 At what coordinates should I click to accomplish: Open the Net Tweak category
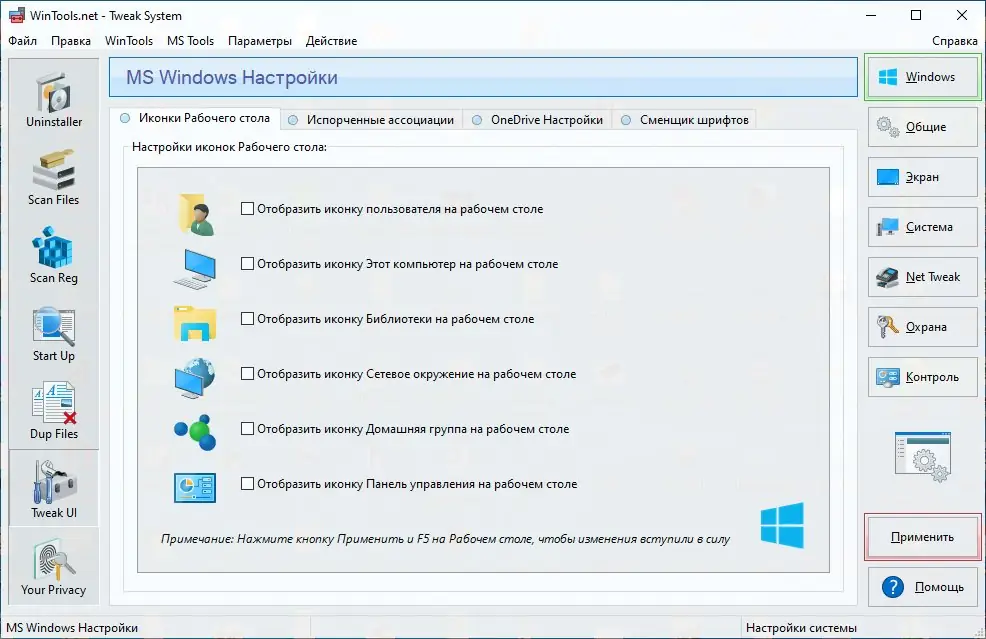(922, 277)
